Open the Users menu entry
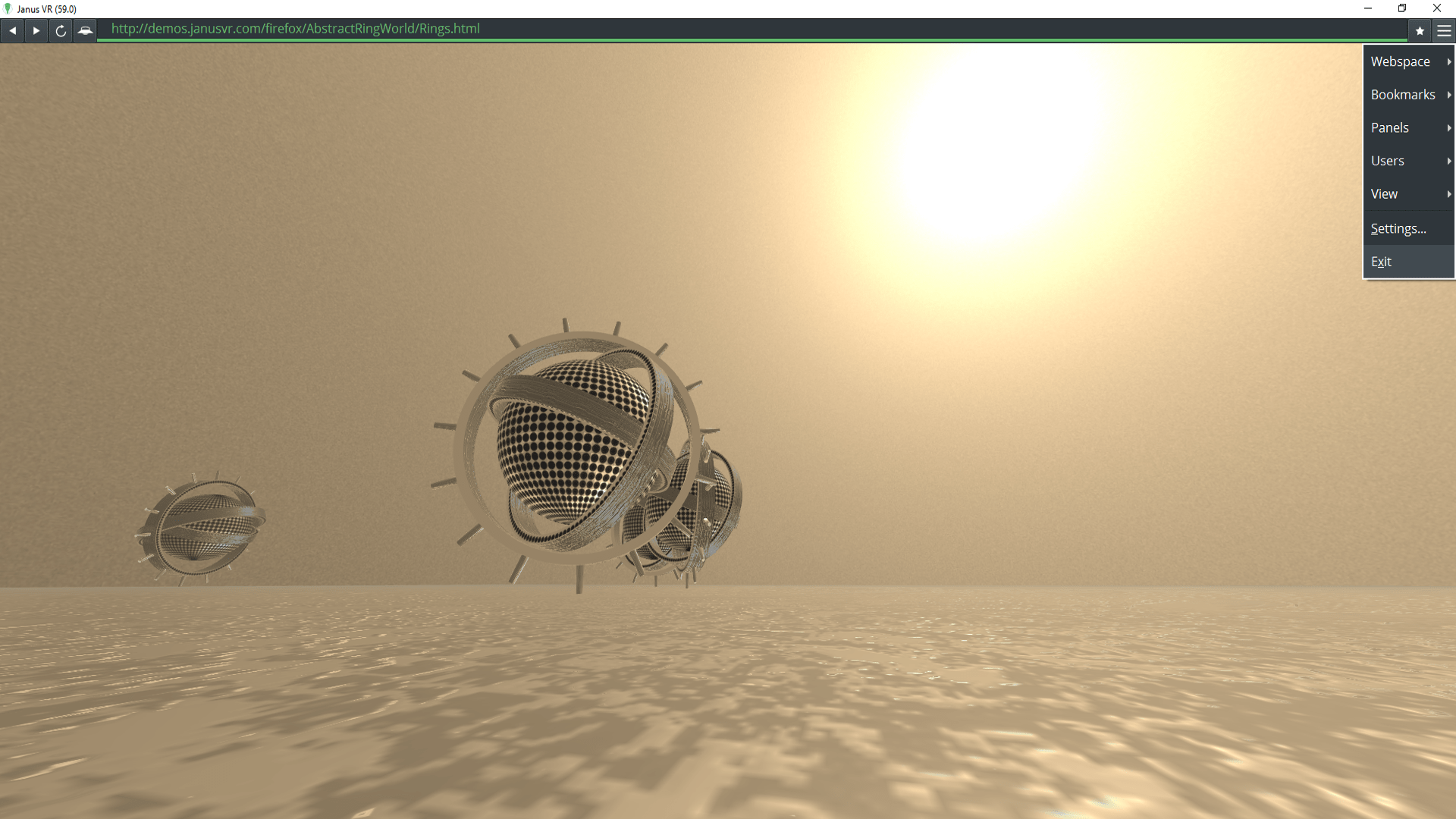The width and height of the screenshot is (1456, 819). click(1388, 161)
